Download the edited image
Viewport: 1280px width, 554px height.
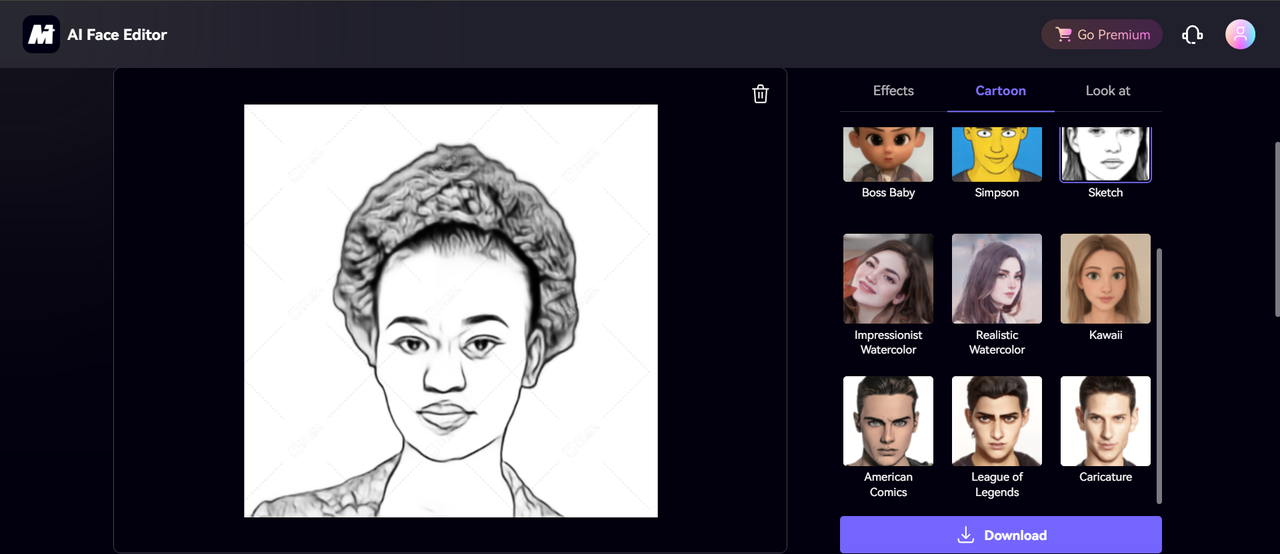point(1001,535)
